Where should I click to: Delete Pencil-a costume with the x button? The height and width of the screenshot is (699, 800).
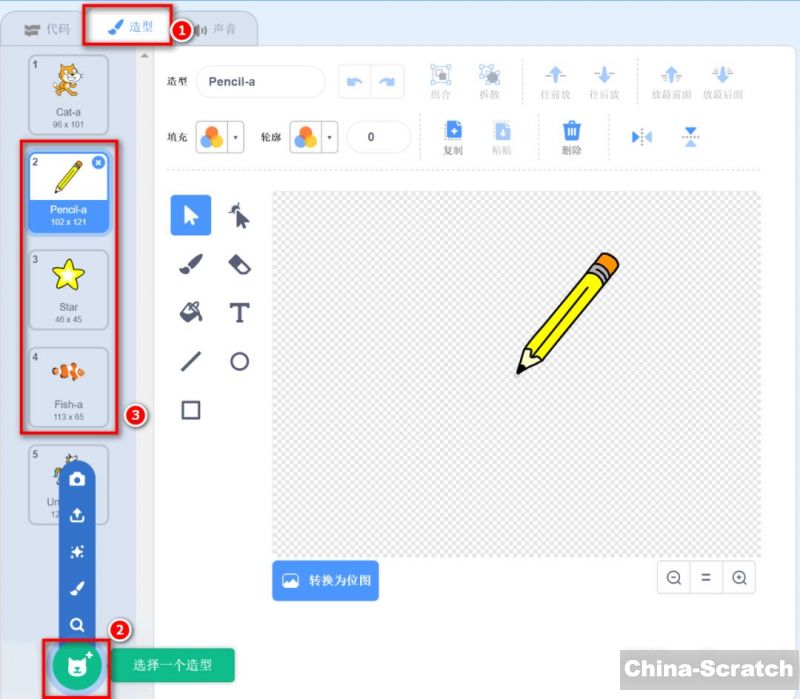[98, 162]
